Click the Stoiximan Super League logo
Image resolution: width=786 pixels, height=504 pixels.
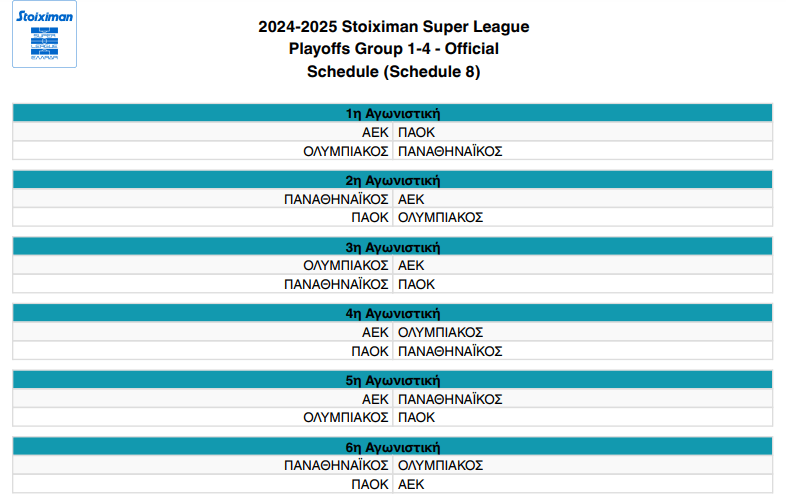pos(44,35)
